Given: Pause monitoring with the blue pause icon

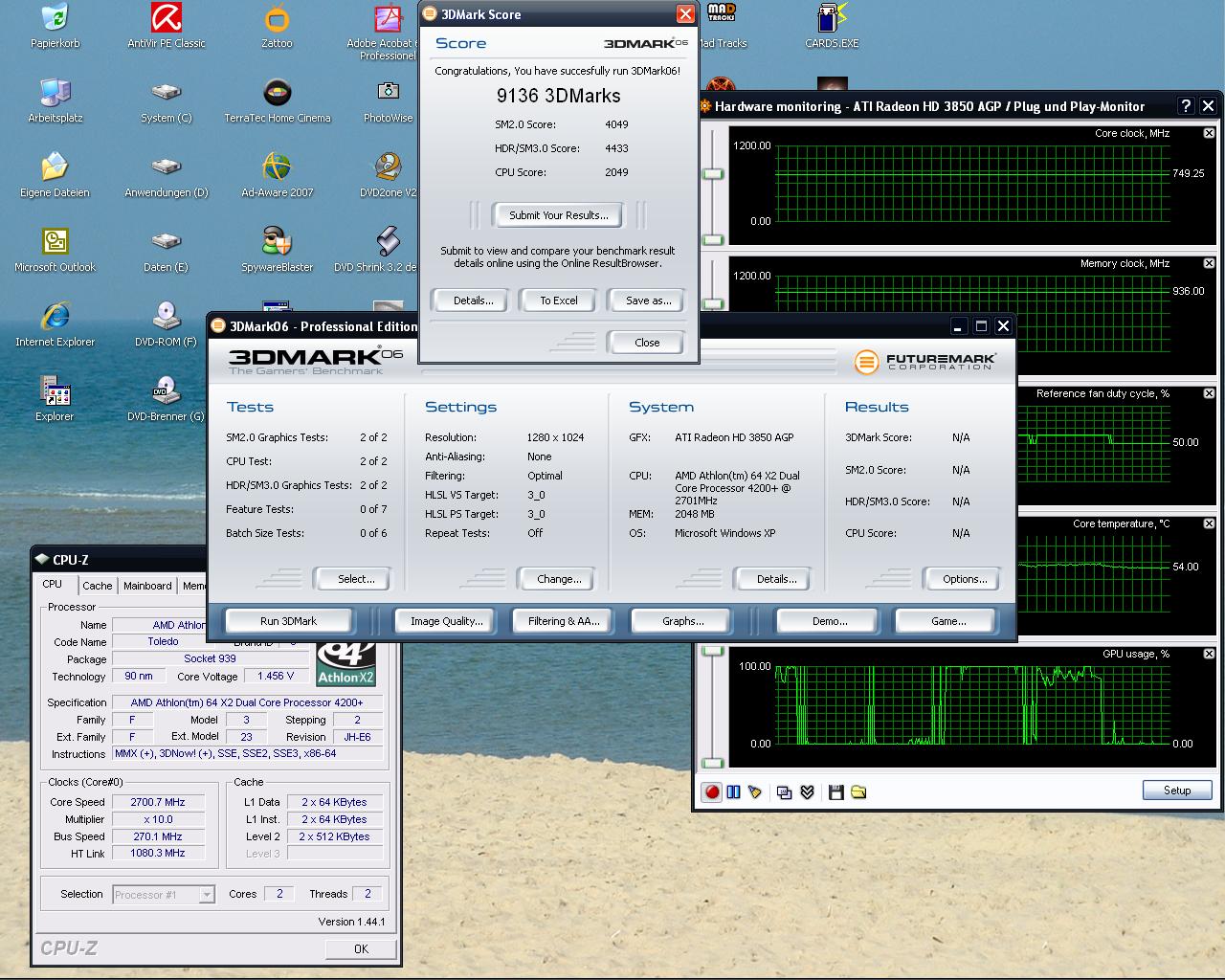Looking at the screenshot, I should 734,792.
